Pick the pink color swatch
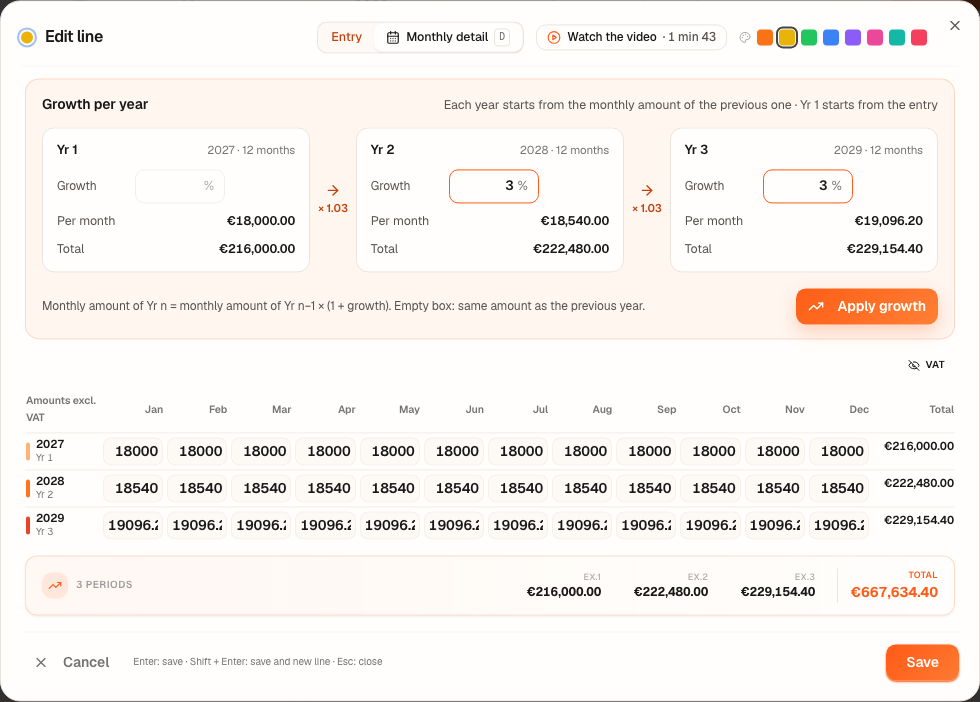This screenshot has width=980, height=702. tap(875, 38)
